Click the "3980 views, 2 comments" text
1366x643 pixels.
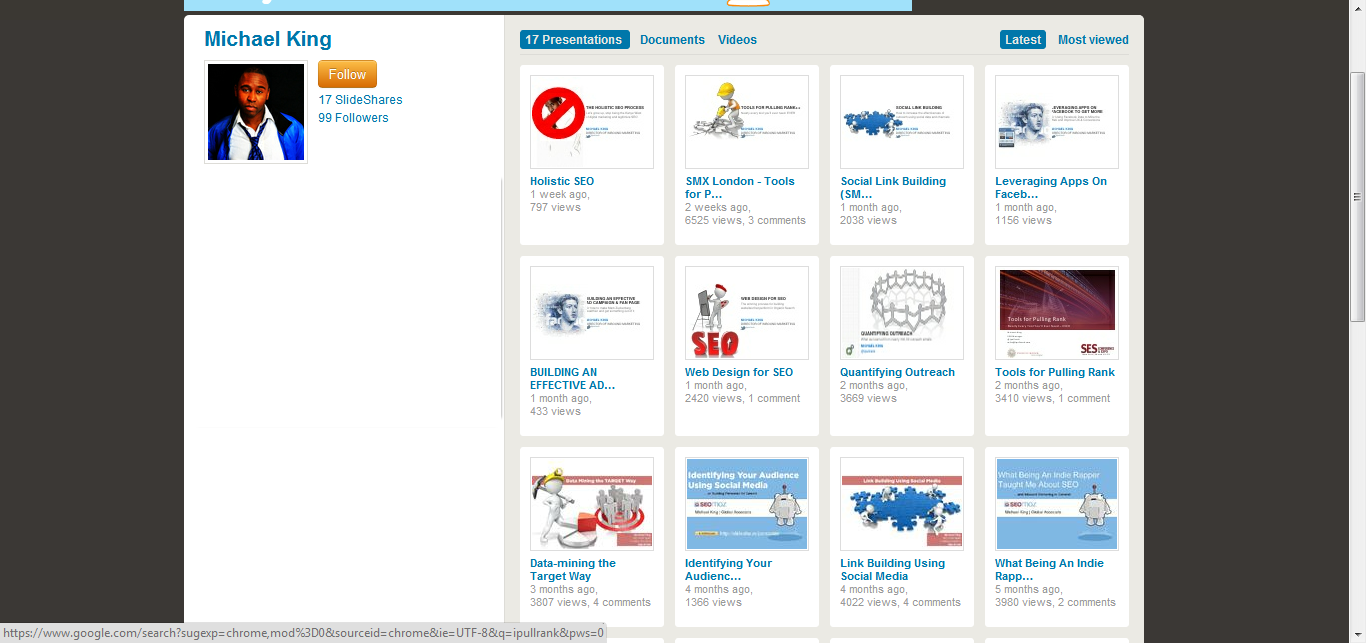click(x=1055, y=603)
